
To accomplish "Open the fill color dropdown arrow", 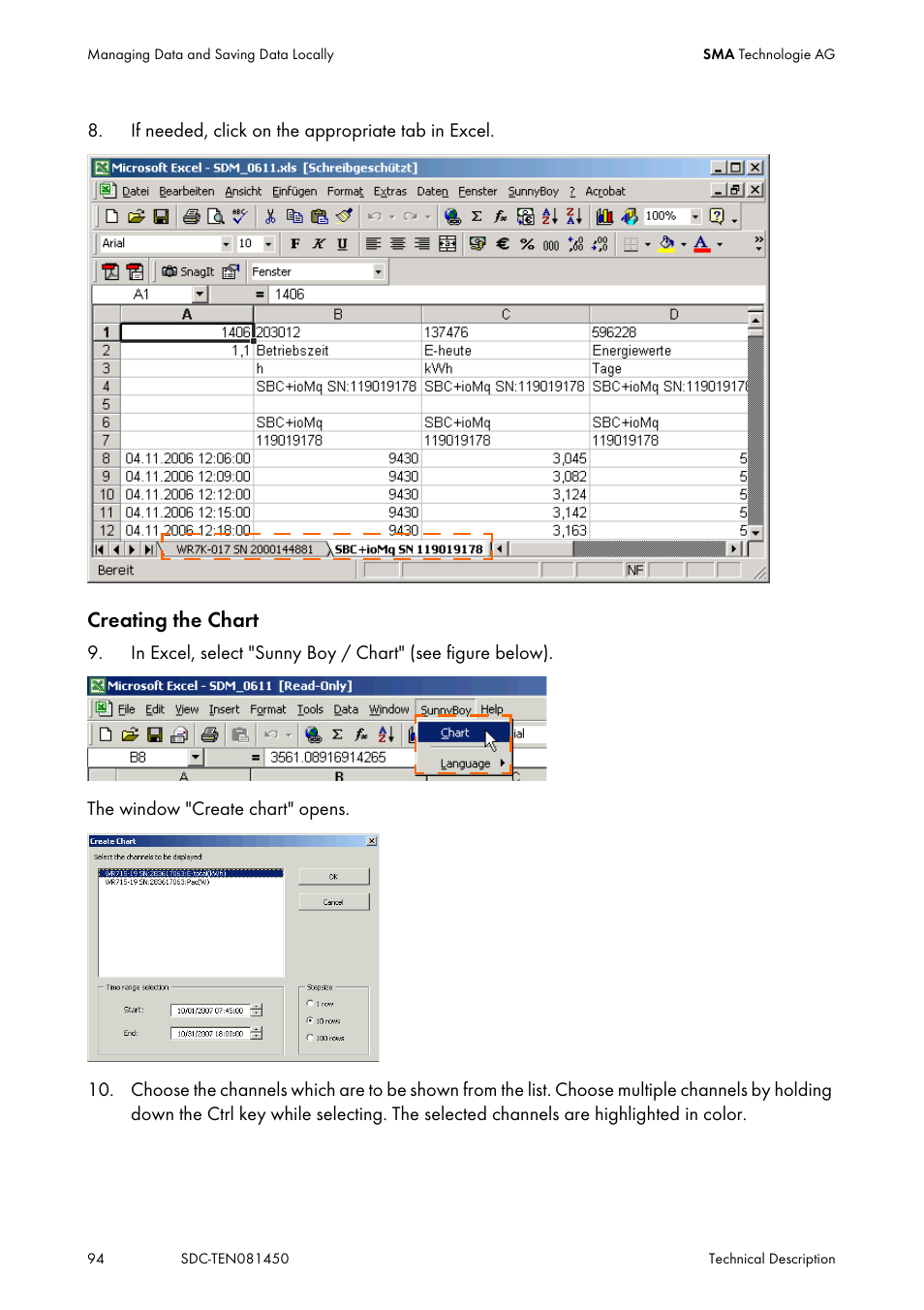I will (x=683, y=244).
